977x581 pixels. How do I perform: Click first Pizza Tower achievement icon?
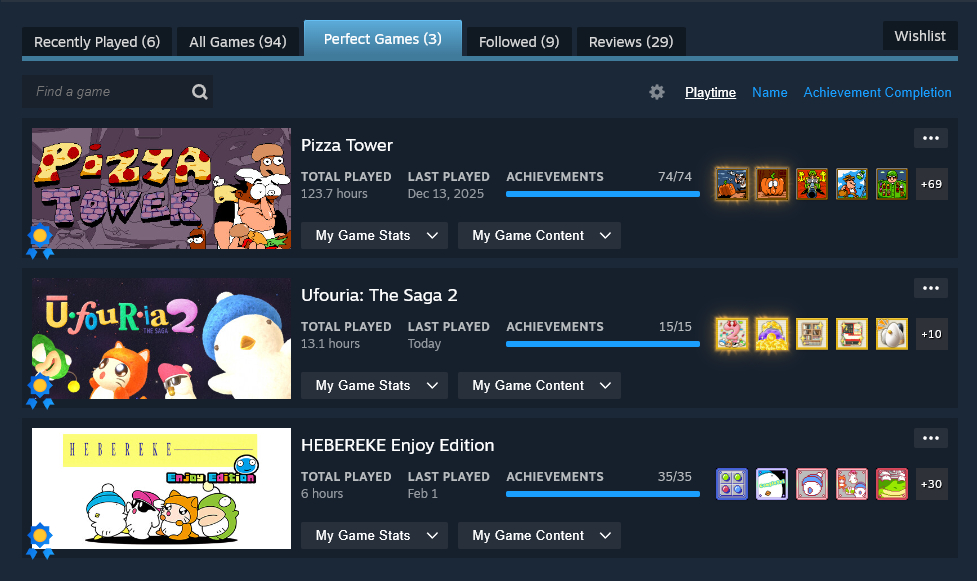tap(732, 184)
